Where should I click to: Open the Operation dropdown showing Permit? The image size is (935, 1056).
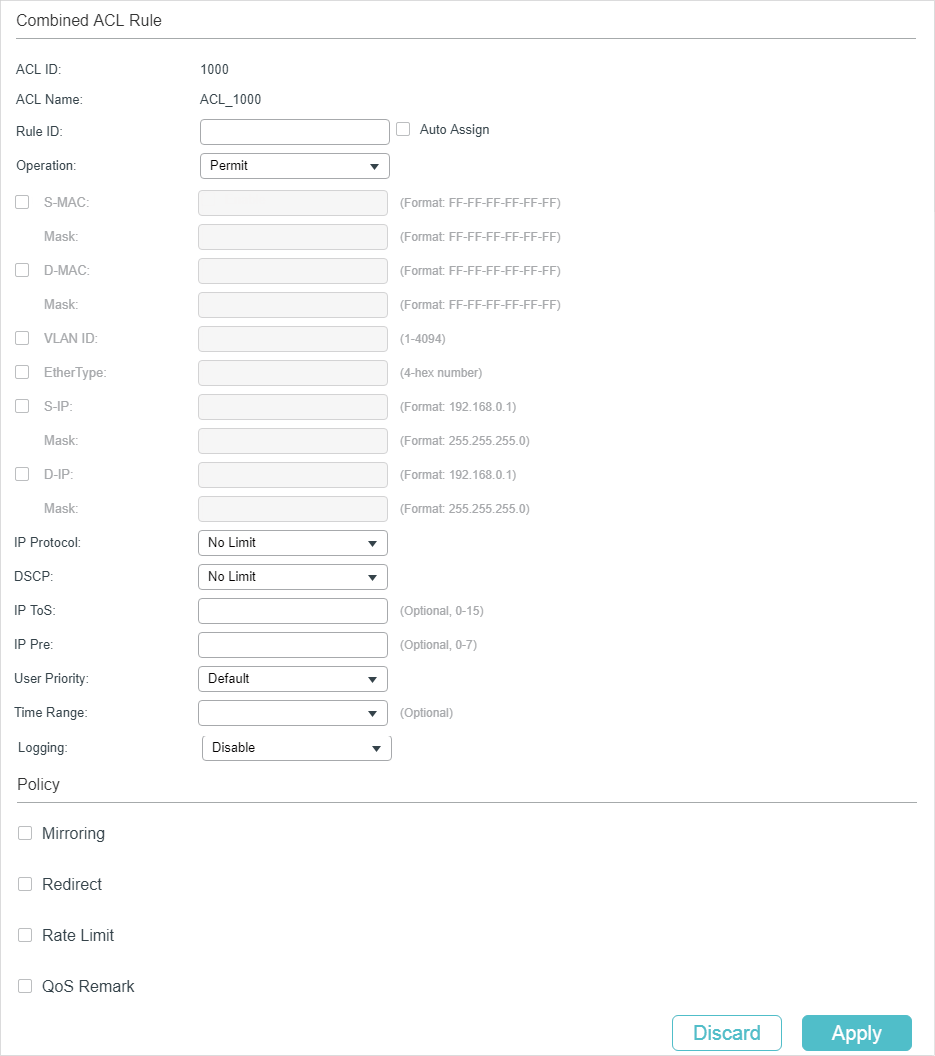click(x=294, y=166)
